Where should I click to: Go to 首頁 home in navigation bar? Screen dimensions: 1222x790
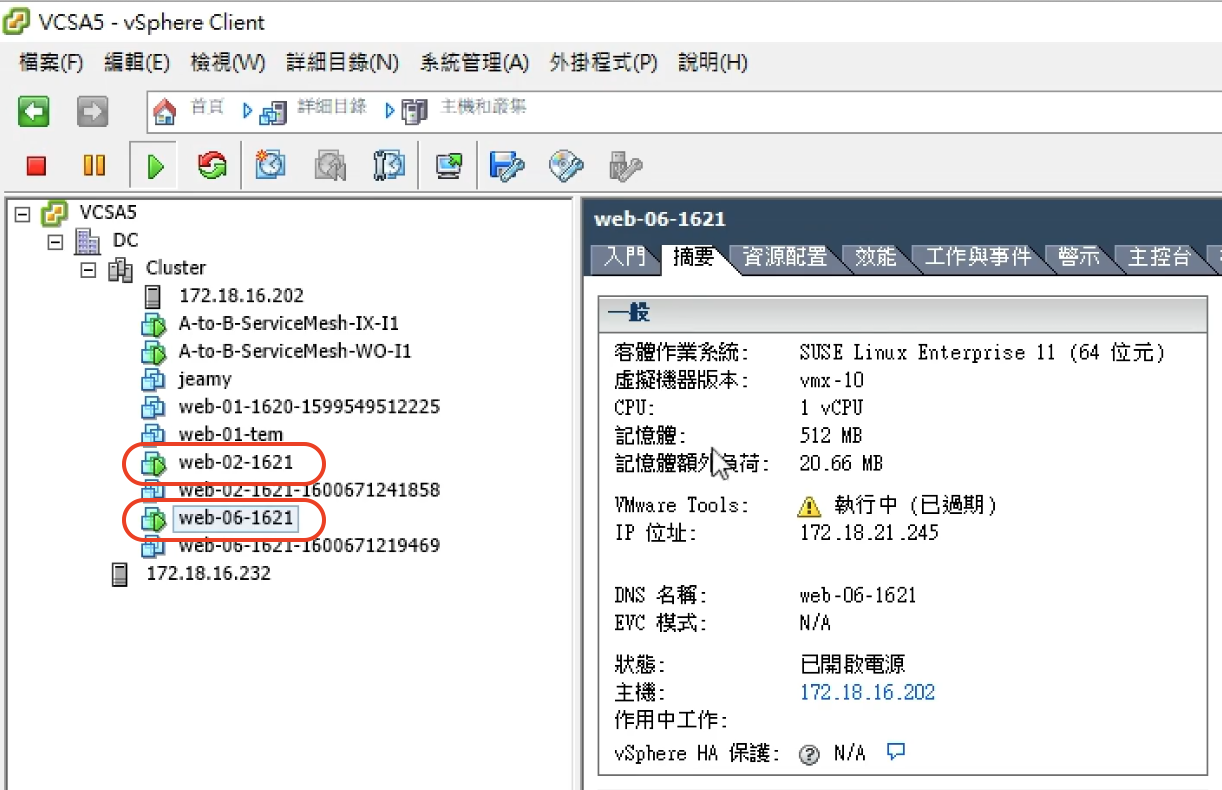[208, 108]
